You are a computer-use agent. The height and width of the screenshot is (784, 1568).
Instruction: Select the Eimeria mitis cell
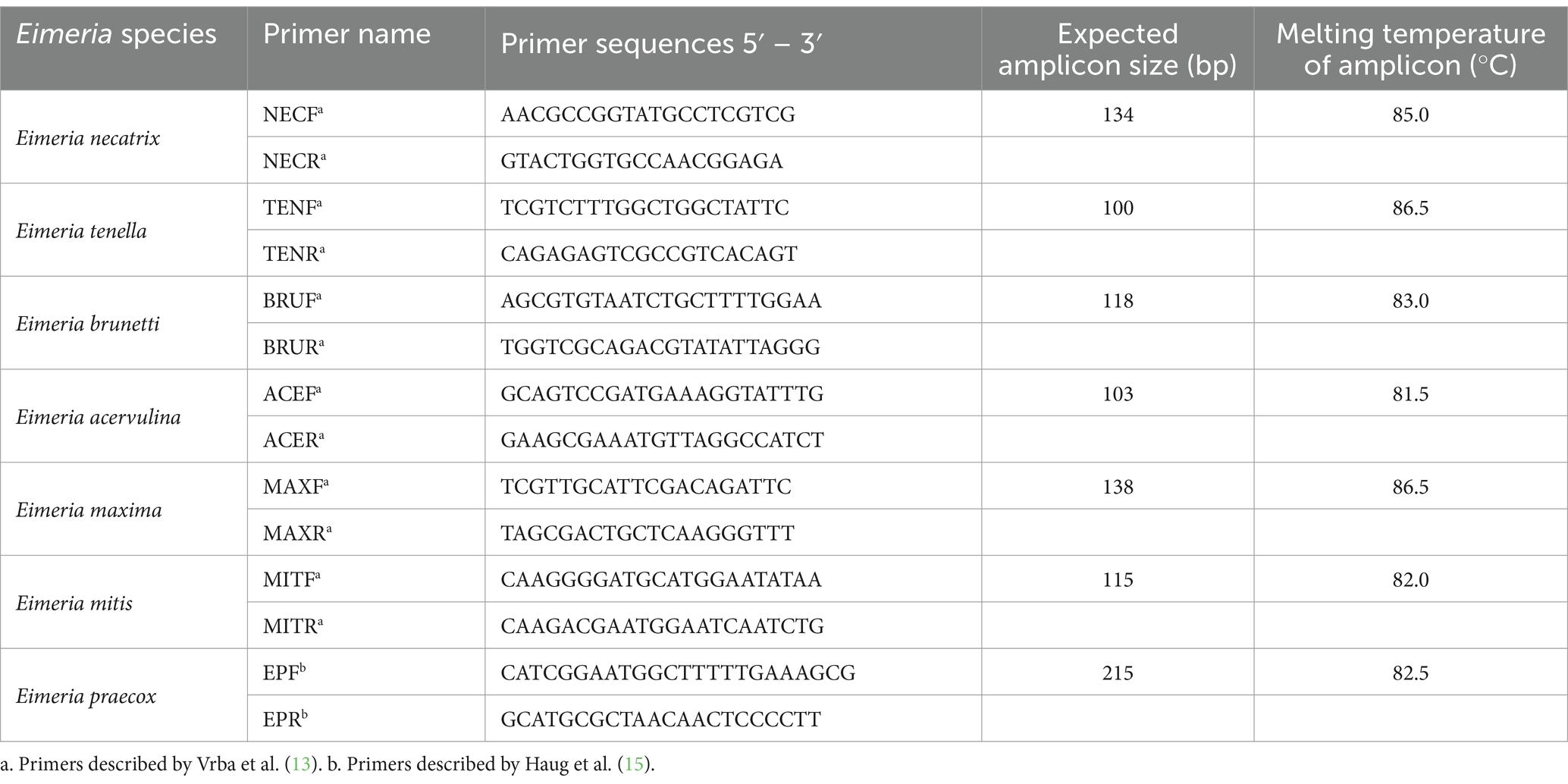(x=124, y=603)
